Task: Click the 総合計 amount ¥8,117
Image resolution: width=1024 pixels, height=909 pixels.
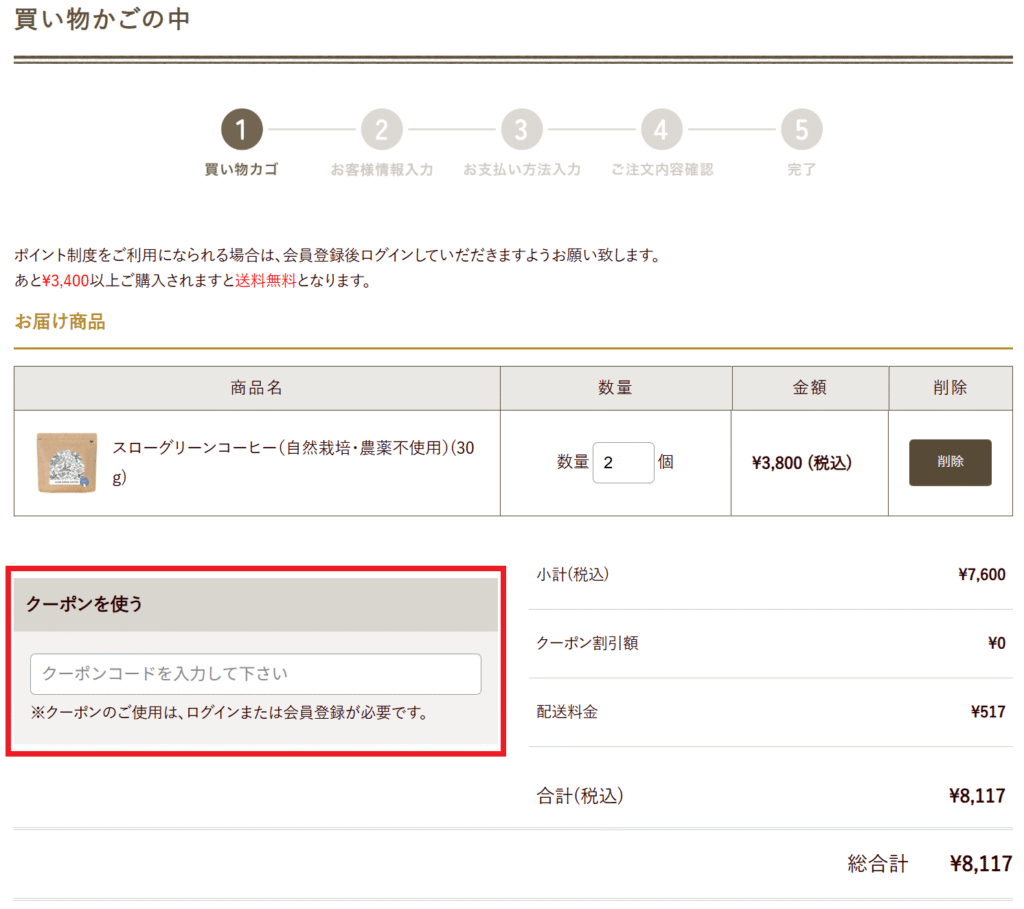Action: point(980,864)
